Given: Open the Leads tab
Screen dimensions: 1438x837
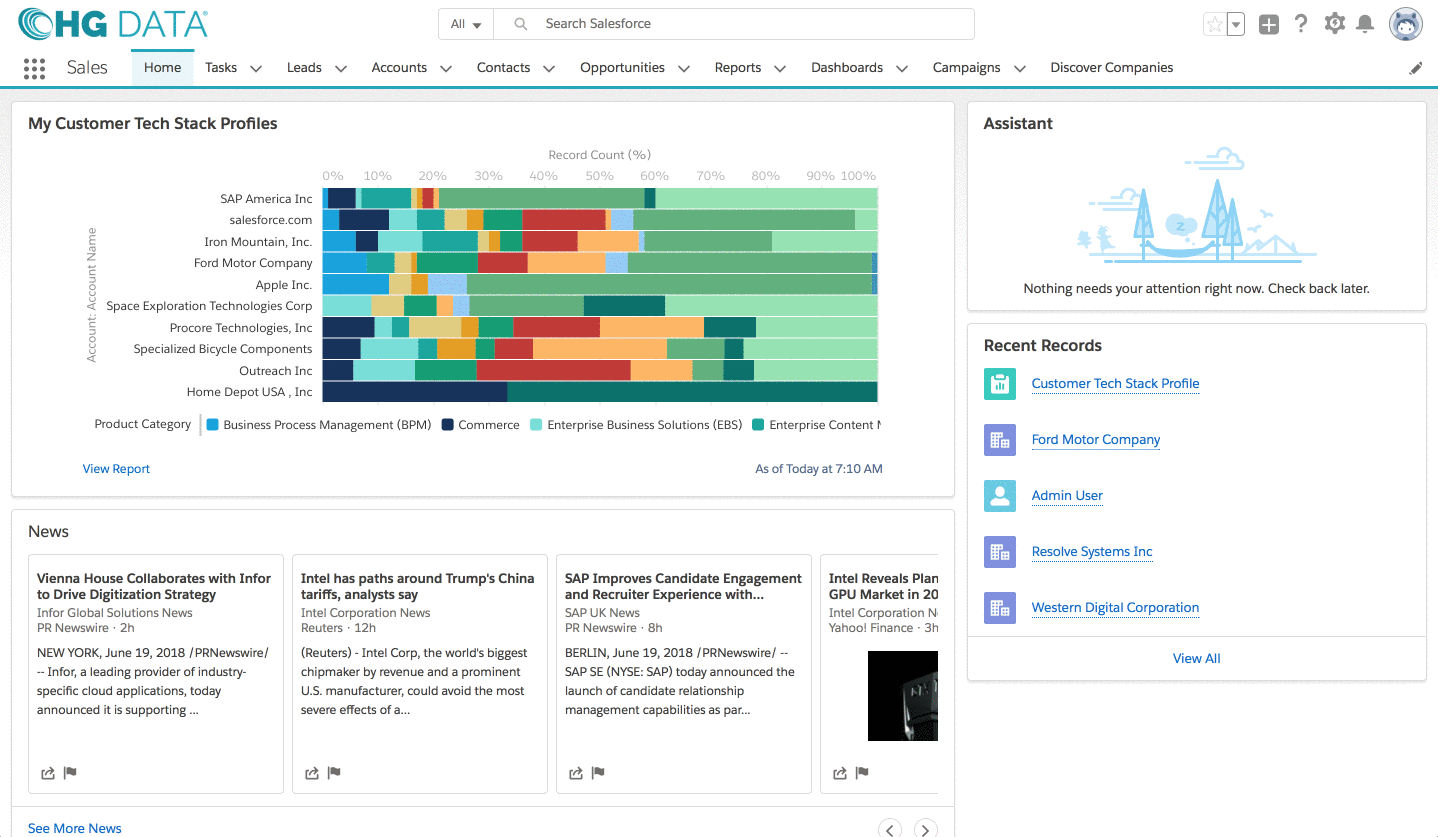Looking at the screenshot, I should [x=304, y=68].
